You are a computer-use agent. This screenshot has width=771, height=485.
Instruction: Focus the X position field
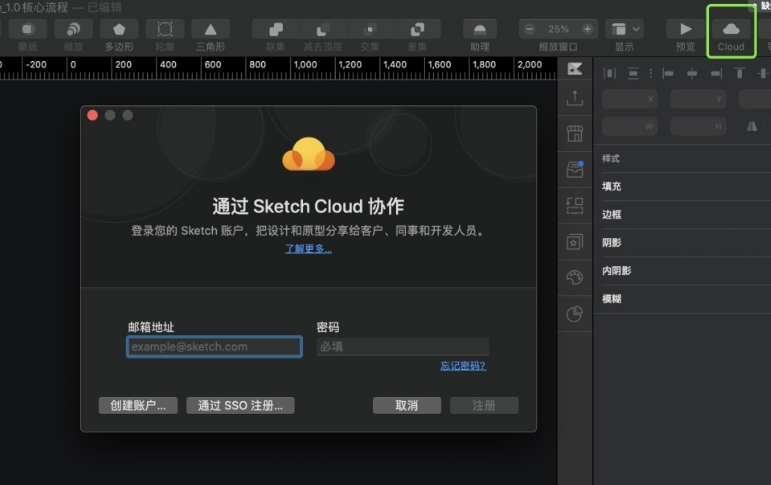coord(630,99)
